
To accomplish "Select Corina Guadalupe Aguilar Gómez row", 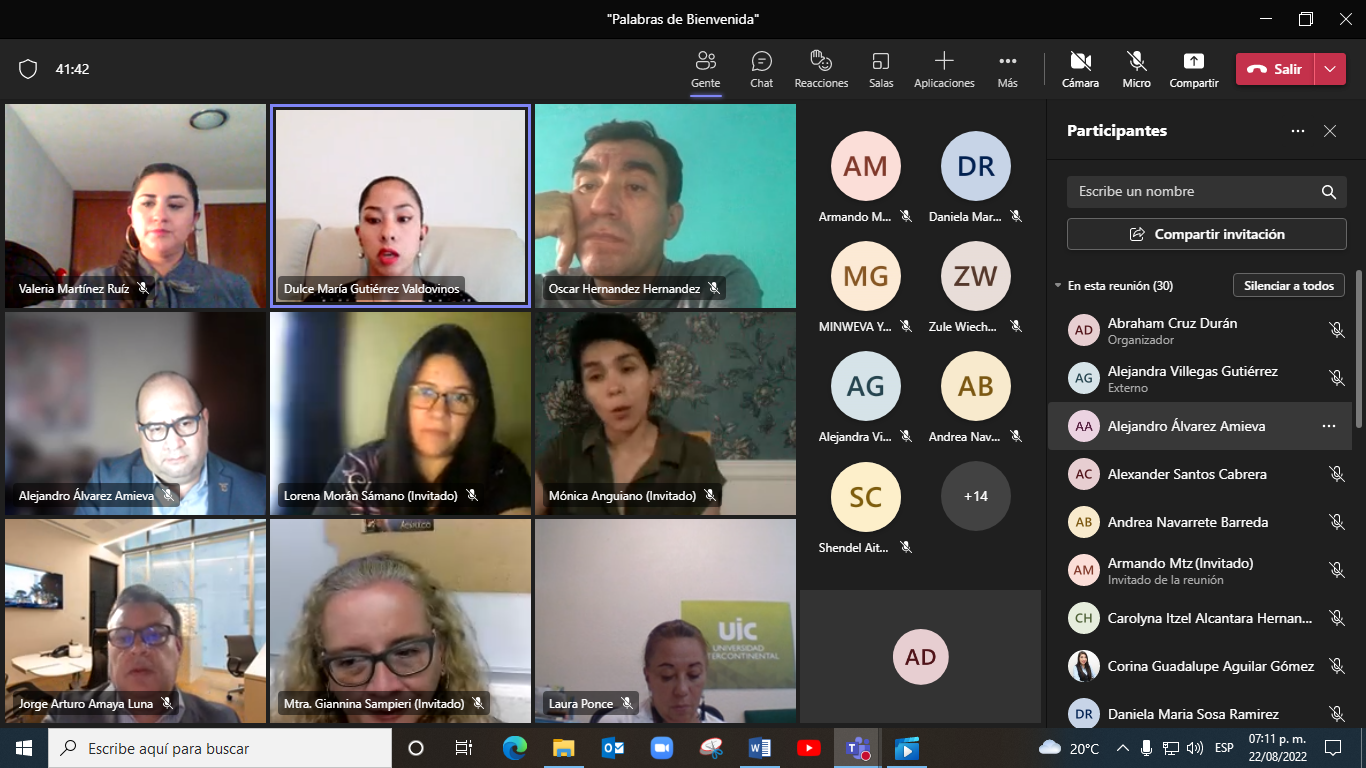I will pos(1200,666).
